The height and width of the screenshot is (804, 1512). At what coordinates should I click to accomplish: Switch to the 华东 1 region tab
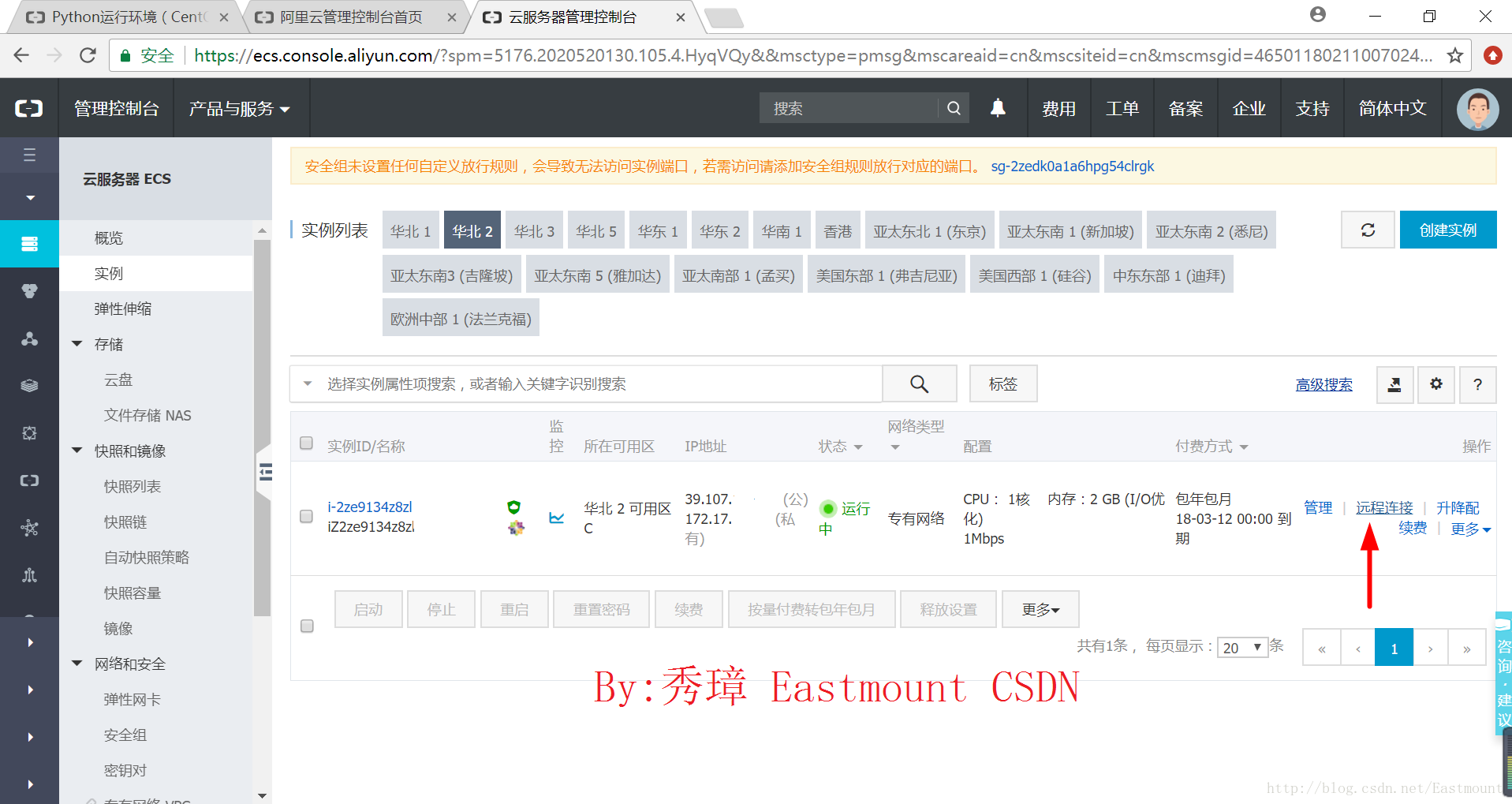658,230
